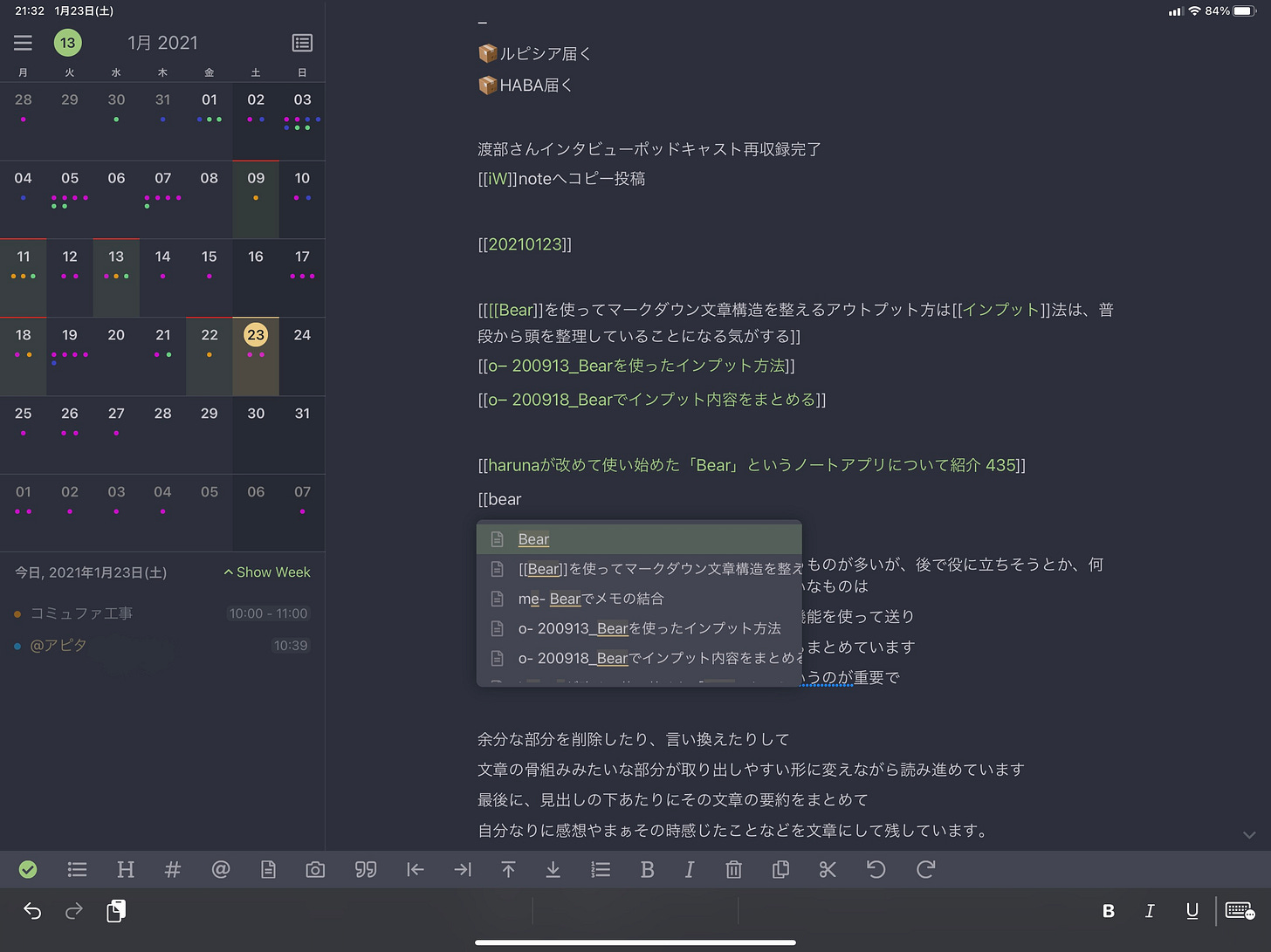This screenshot has width=1271, height=952.
Task: Open the hamburger sidebar menu
Action: tap(23, 43)
